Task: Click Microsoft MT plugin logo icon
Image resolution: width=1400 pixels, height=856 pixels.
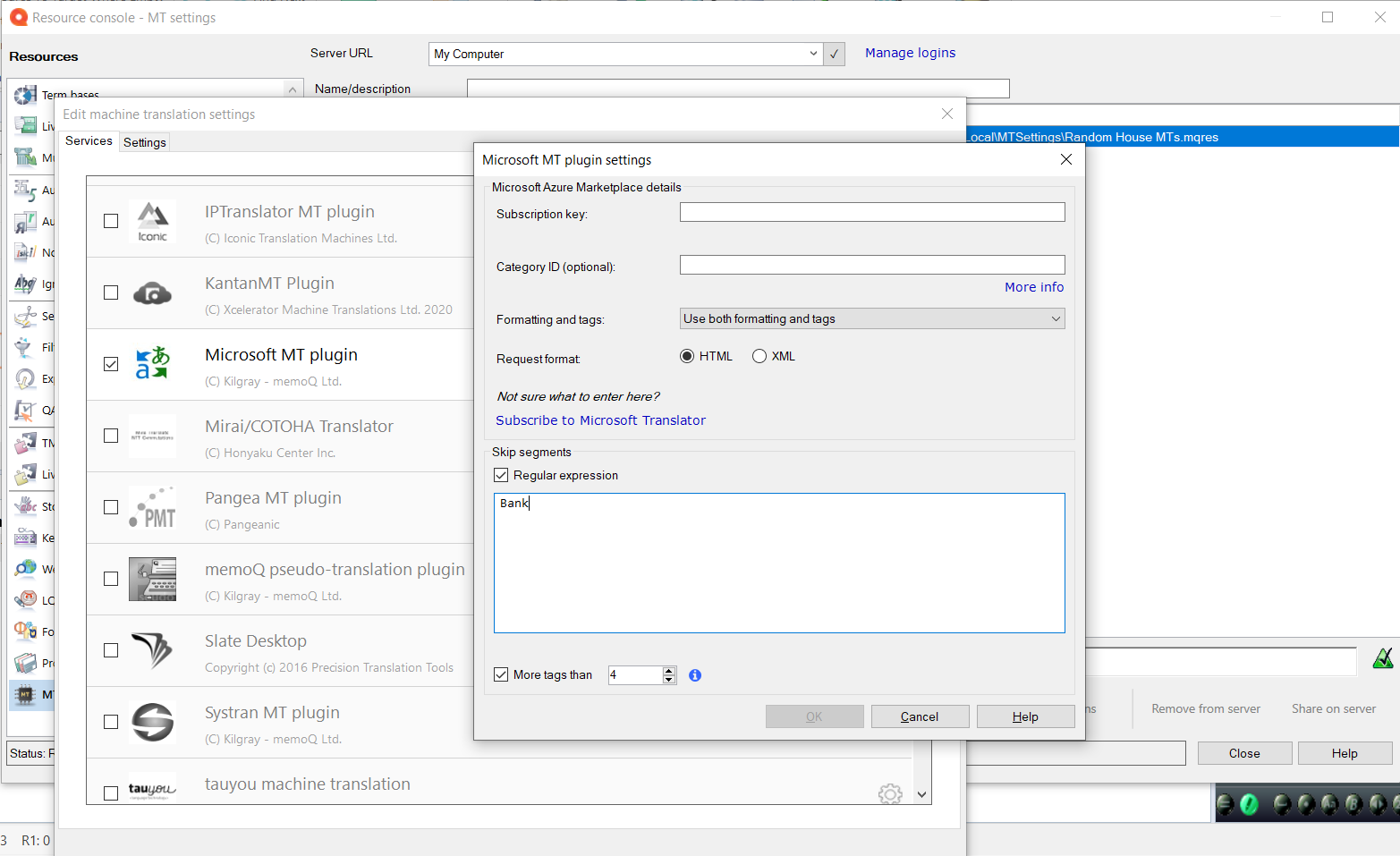Action: pyautogui.click(x=152, y=363)
